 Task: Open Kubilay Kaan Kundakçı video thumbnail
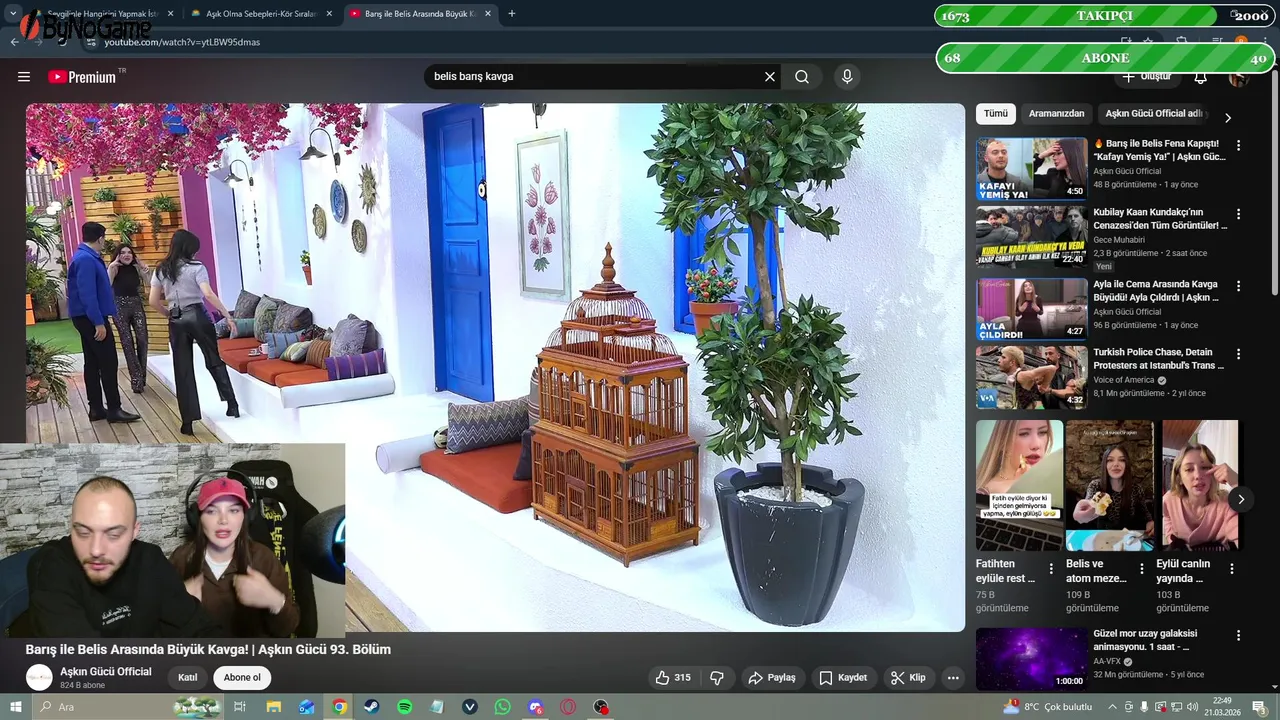tap(1031, 238)
